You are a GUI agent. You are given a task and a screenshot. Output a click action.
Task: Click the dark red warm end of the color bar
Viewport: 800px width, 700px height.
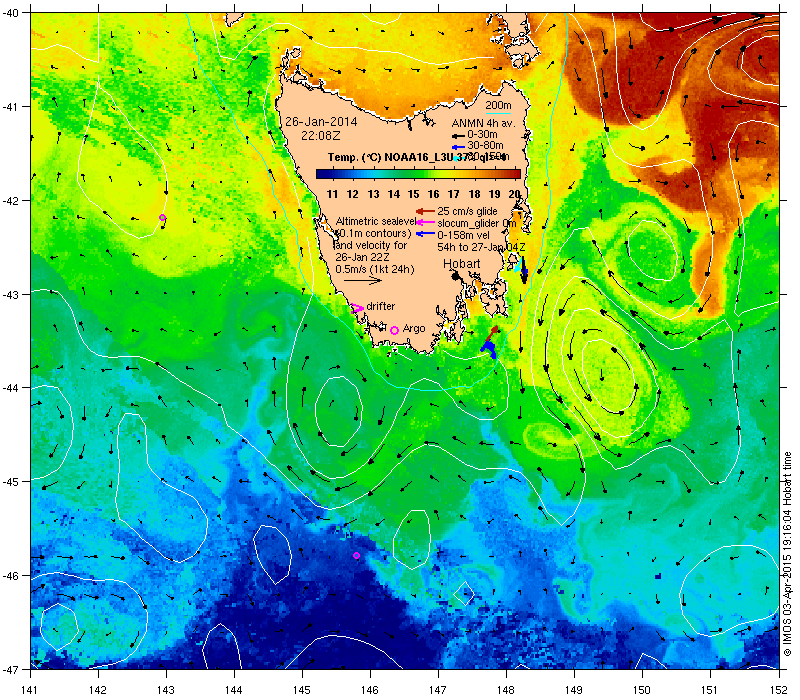(x=514, y=174)
